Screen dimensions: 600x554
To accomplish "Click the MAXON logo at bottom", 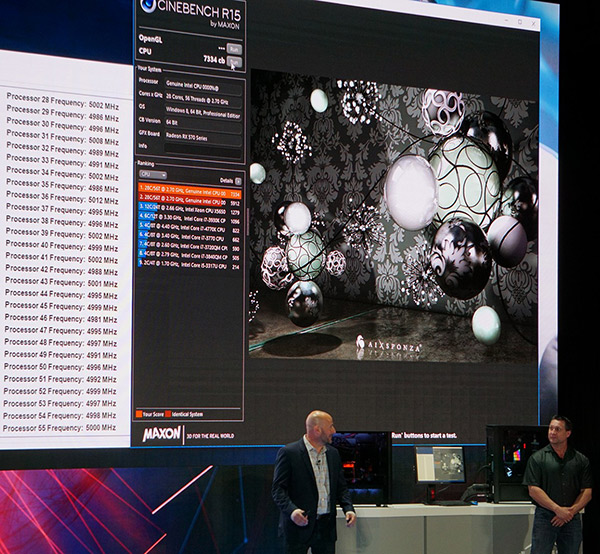I will coord(161,433).
